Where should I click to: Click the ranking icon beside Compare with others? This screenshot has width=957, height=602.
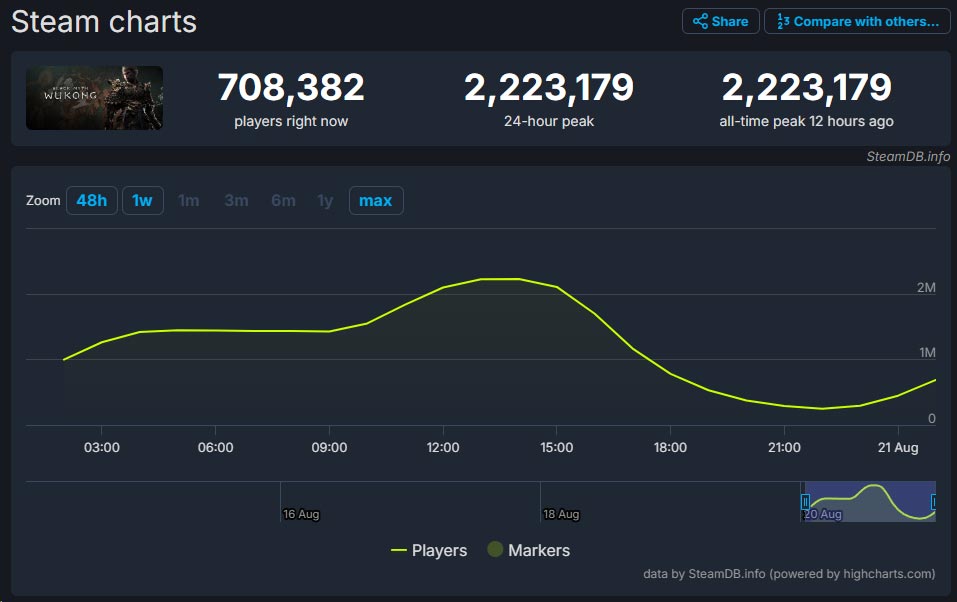(x=783, y=22)
